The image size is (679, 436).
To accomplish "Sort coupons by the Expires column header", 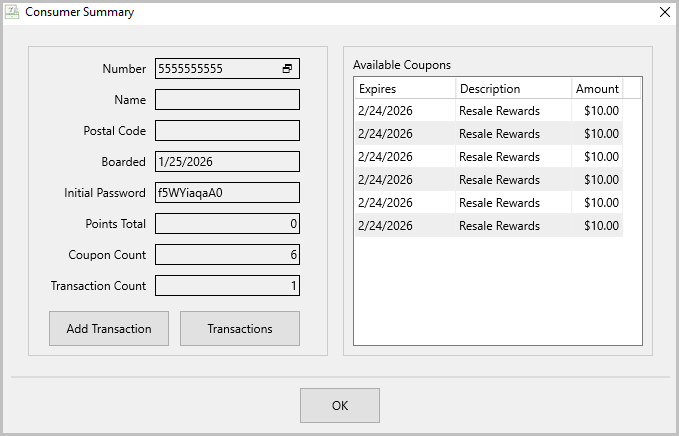I will (x=405, y=89).
